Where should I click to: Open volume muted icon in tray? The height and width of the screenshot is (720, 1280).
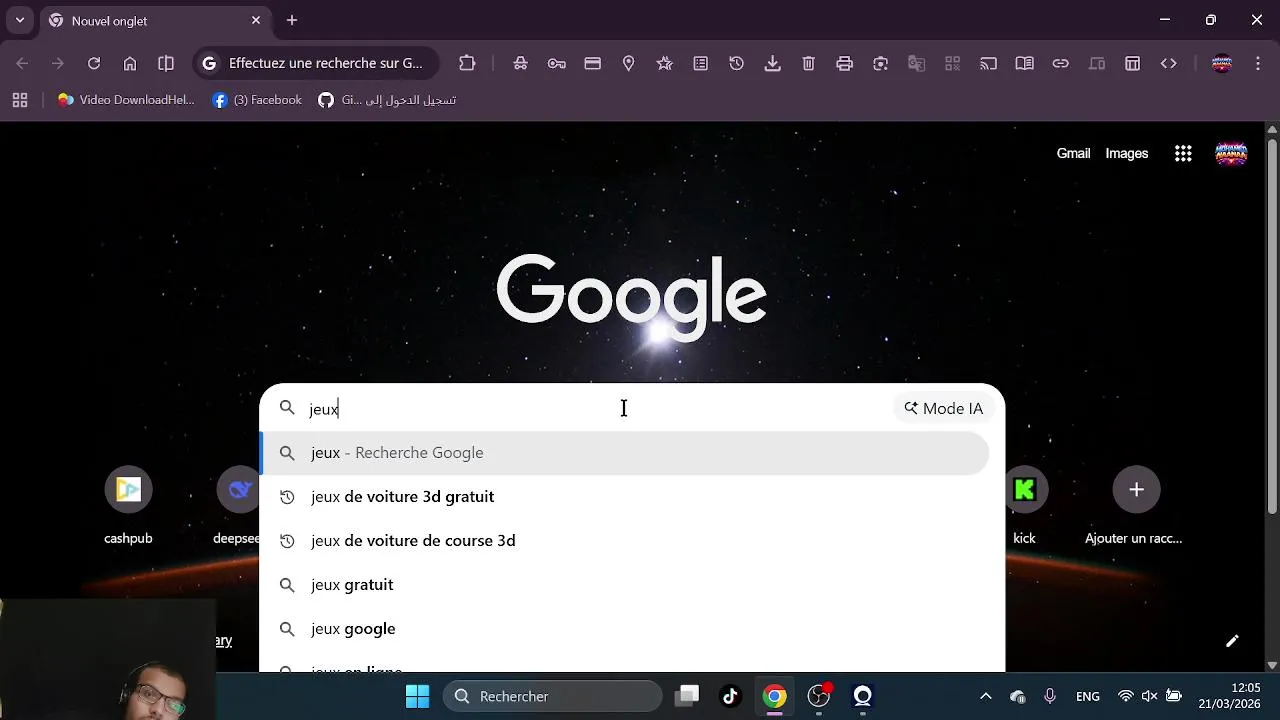click(1149, 696)
